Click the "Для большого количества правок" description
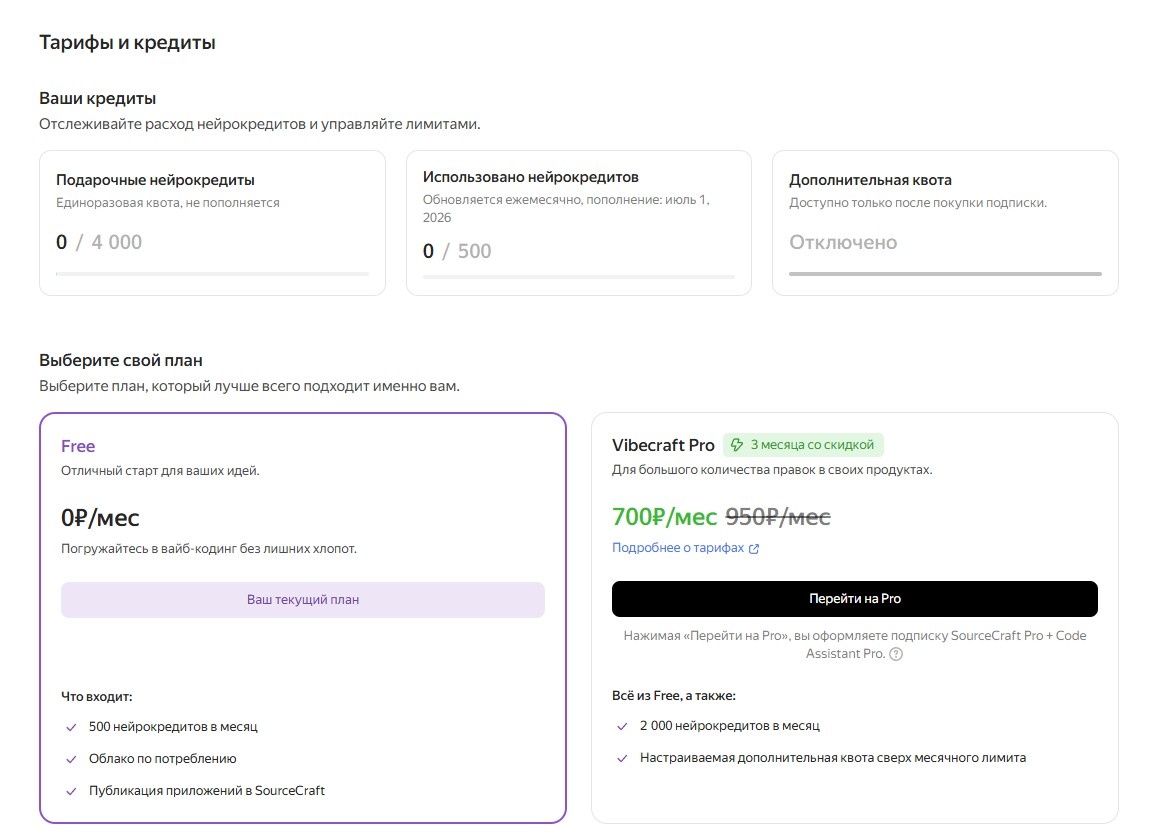Viewport: 1153px width, 835px height. tap(772, 470)
